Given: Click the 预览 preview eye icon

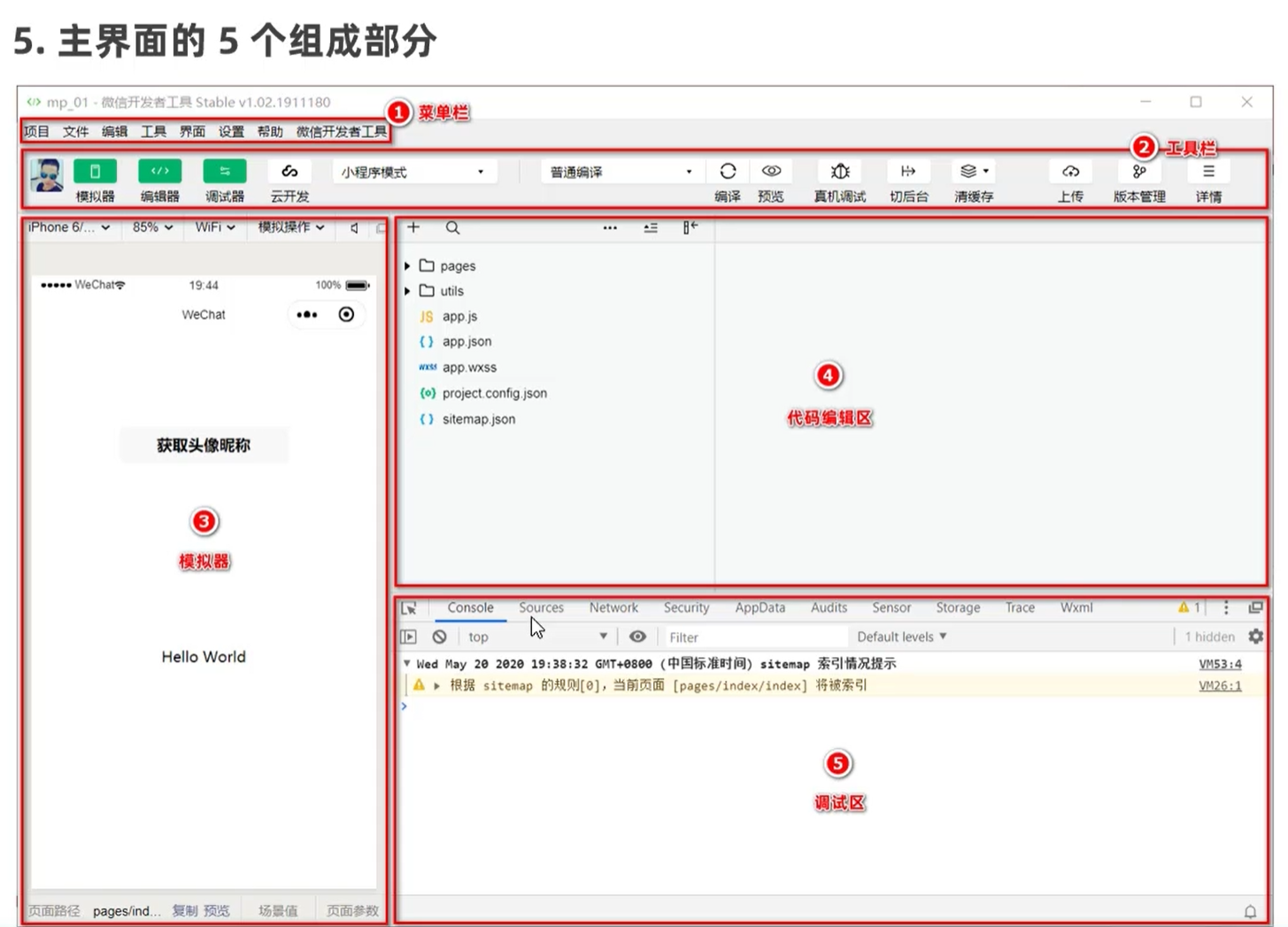Looking at the screenshot, I should [771, 171].
